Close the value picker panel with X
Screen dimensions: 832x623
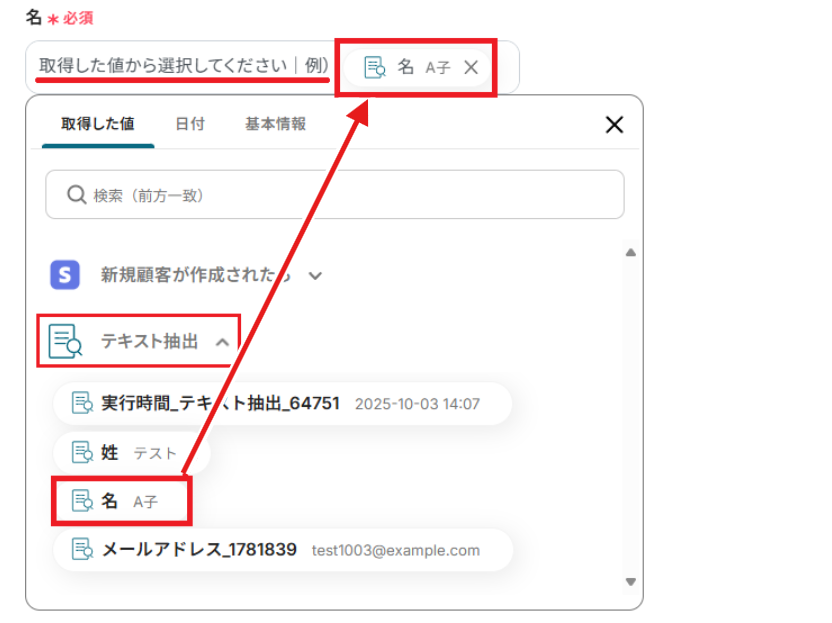pos(614,125)
